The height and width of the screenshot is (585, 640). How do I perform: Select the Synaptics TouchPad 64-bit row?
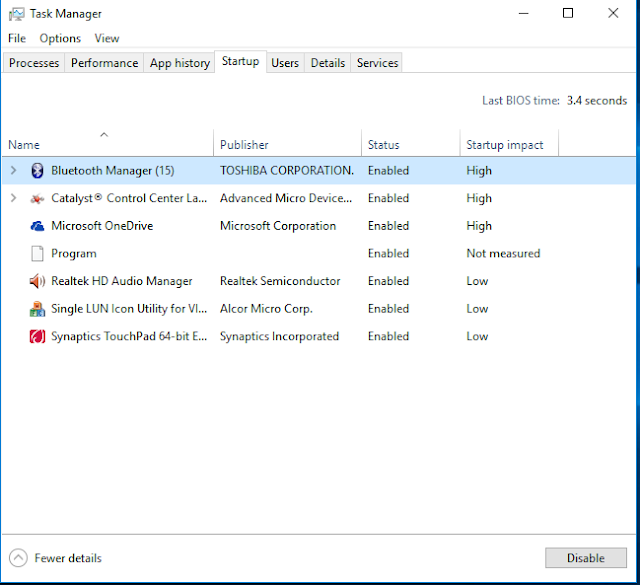click(319, 336)
